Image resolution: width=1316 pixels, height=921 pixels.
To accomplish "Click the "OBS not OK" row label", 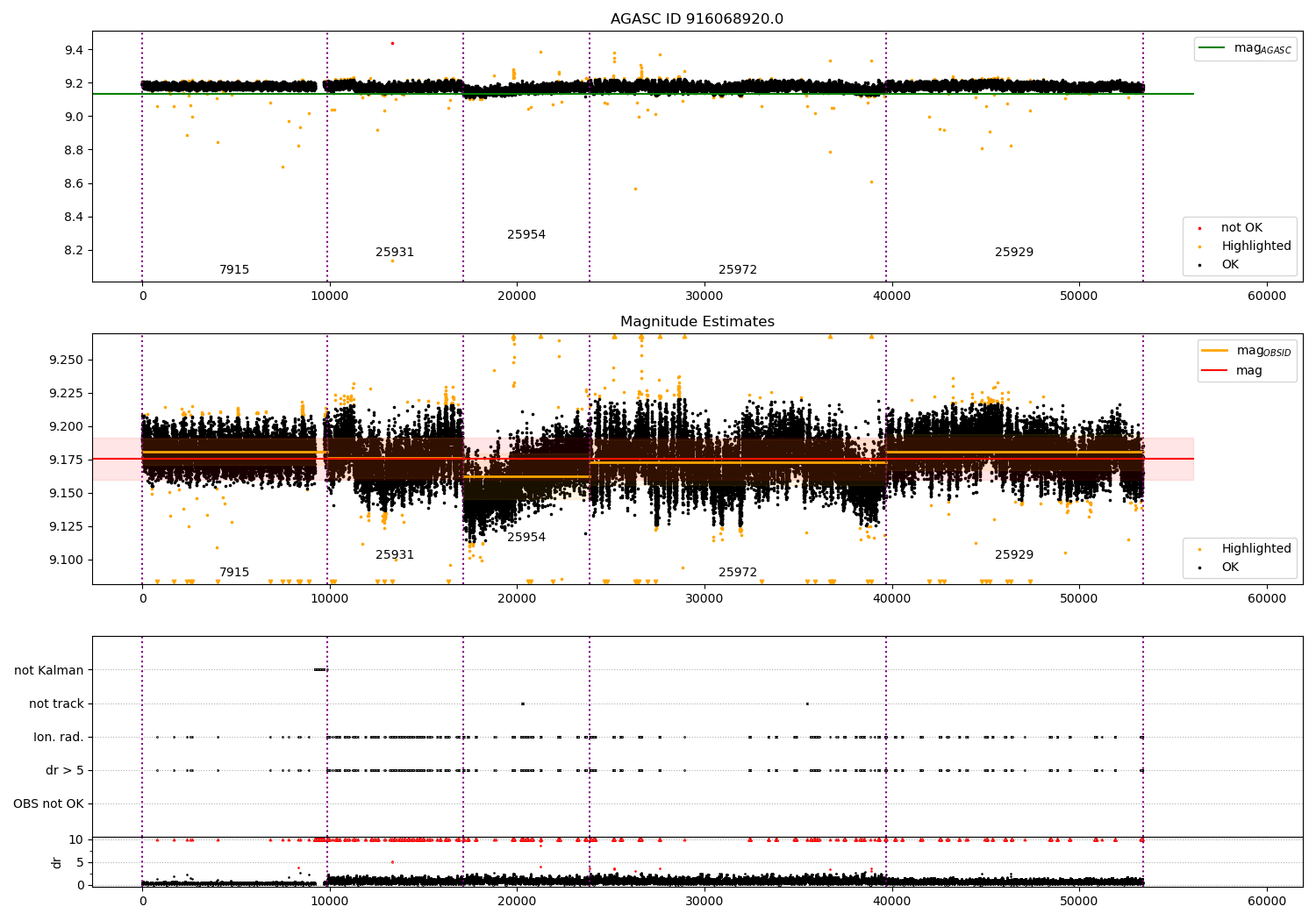I will click(x=48, y=804).
